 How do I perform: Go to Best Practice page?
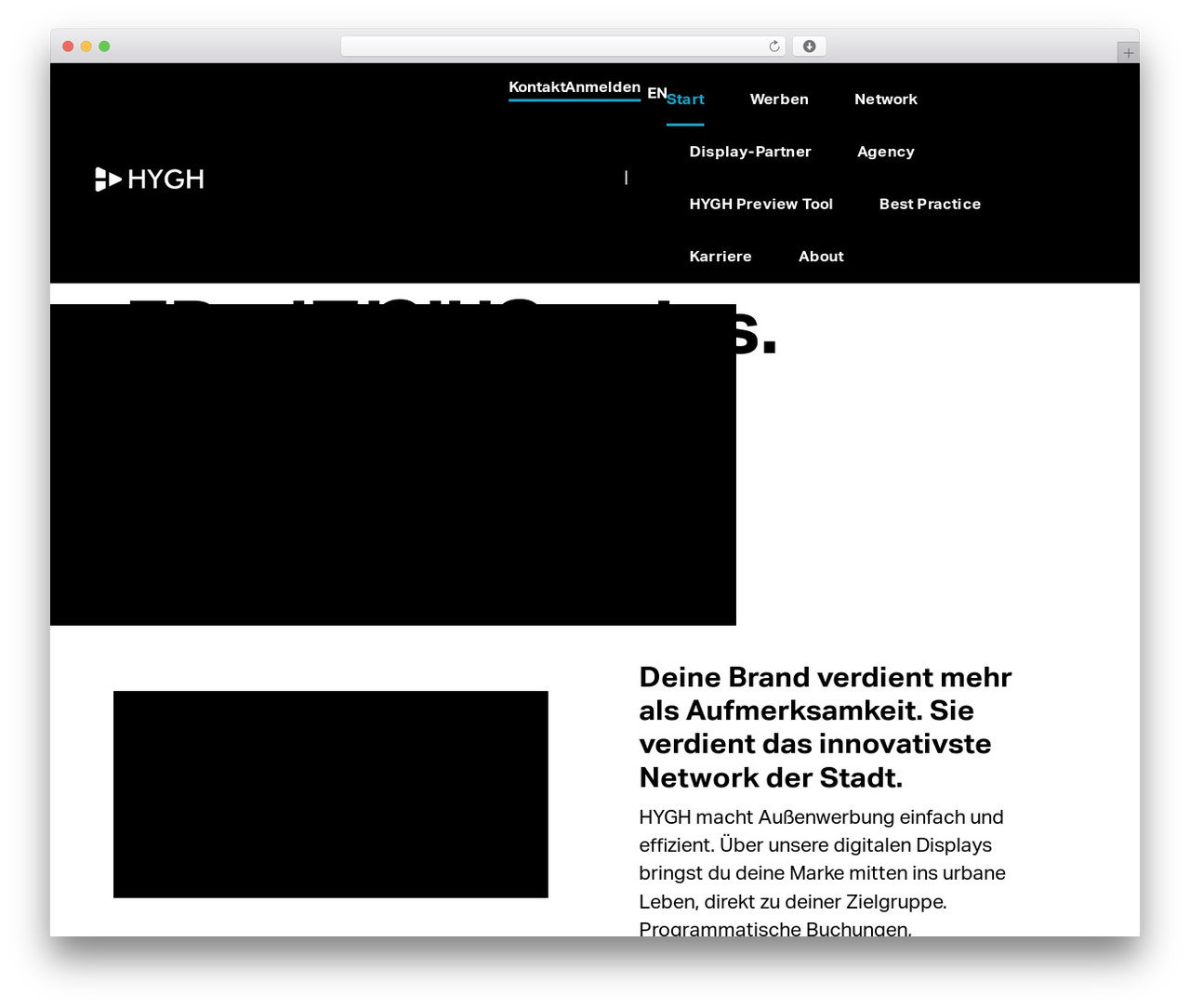pyautogui.click(x=930, y=204)
